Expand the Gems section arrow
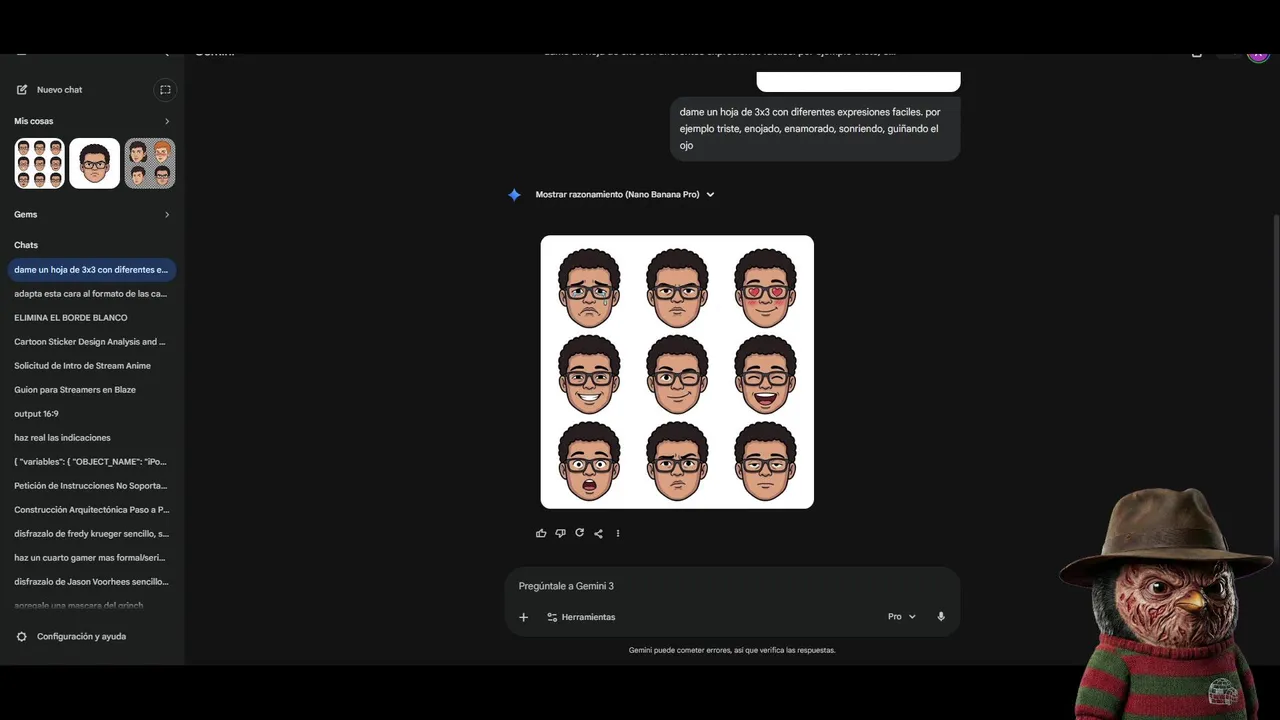The height and width of the screenshot is (720, 1280). tap(167, 214)
